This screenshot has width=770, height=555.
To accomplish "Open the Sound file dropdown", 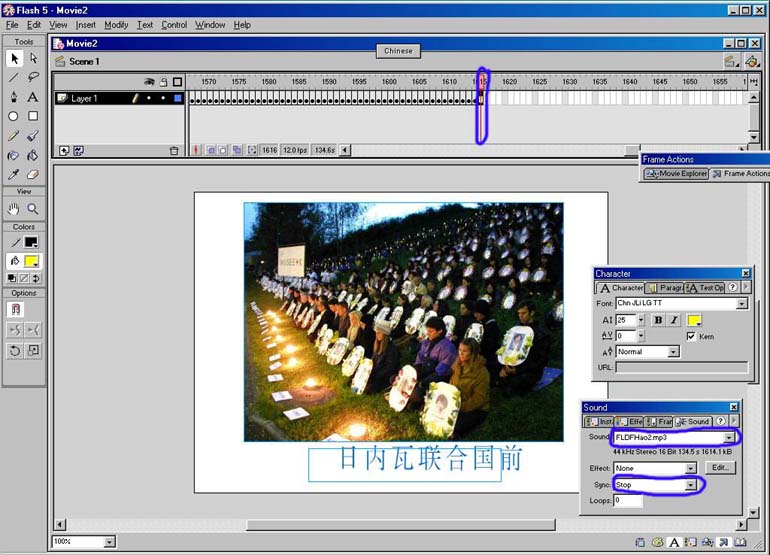I will click(729, 438).
